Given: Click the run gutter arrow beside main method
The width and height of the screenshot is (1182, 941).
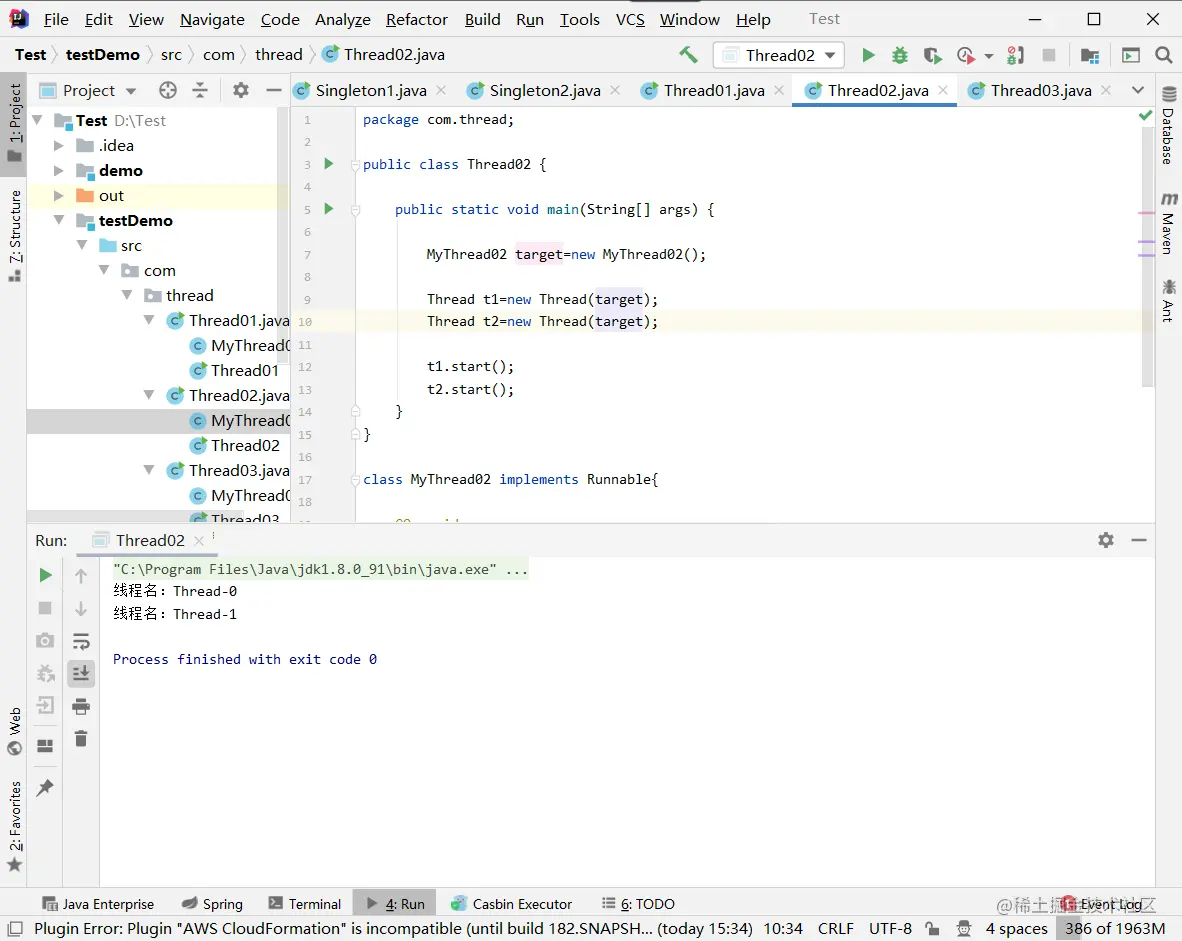Looking at the screenshot, I should [329, 208].
